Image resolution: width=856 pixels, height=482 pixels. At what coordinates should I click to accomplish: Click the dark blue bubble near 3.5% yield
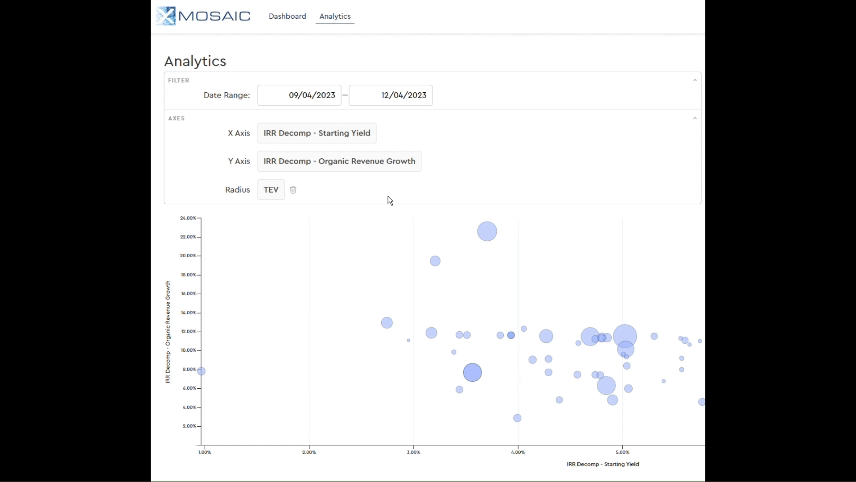[472, 372]
